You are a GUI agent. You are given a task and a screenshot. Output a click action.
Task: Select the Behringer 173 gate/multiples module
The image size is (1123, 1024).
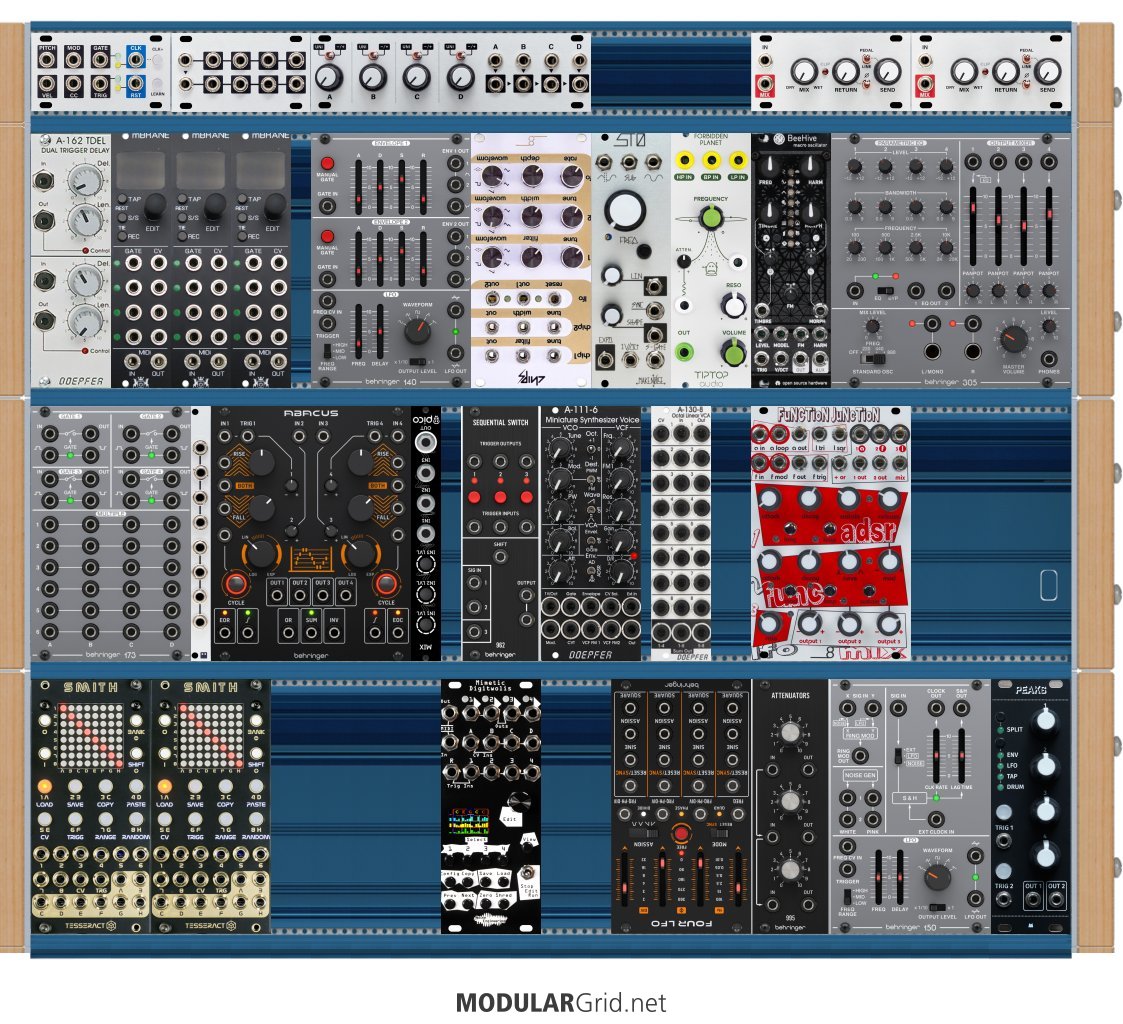coord(111,533)
